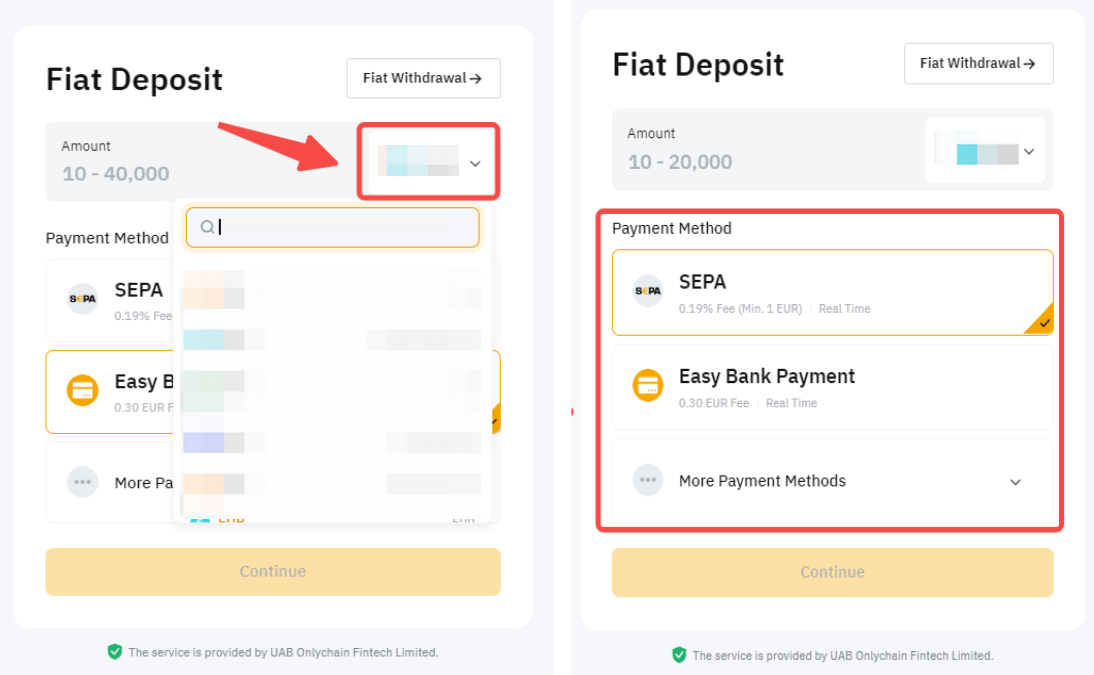Select the partially hidden Easy Bank option on left

tap(110, 391)
